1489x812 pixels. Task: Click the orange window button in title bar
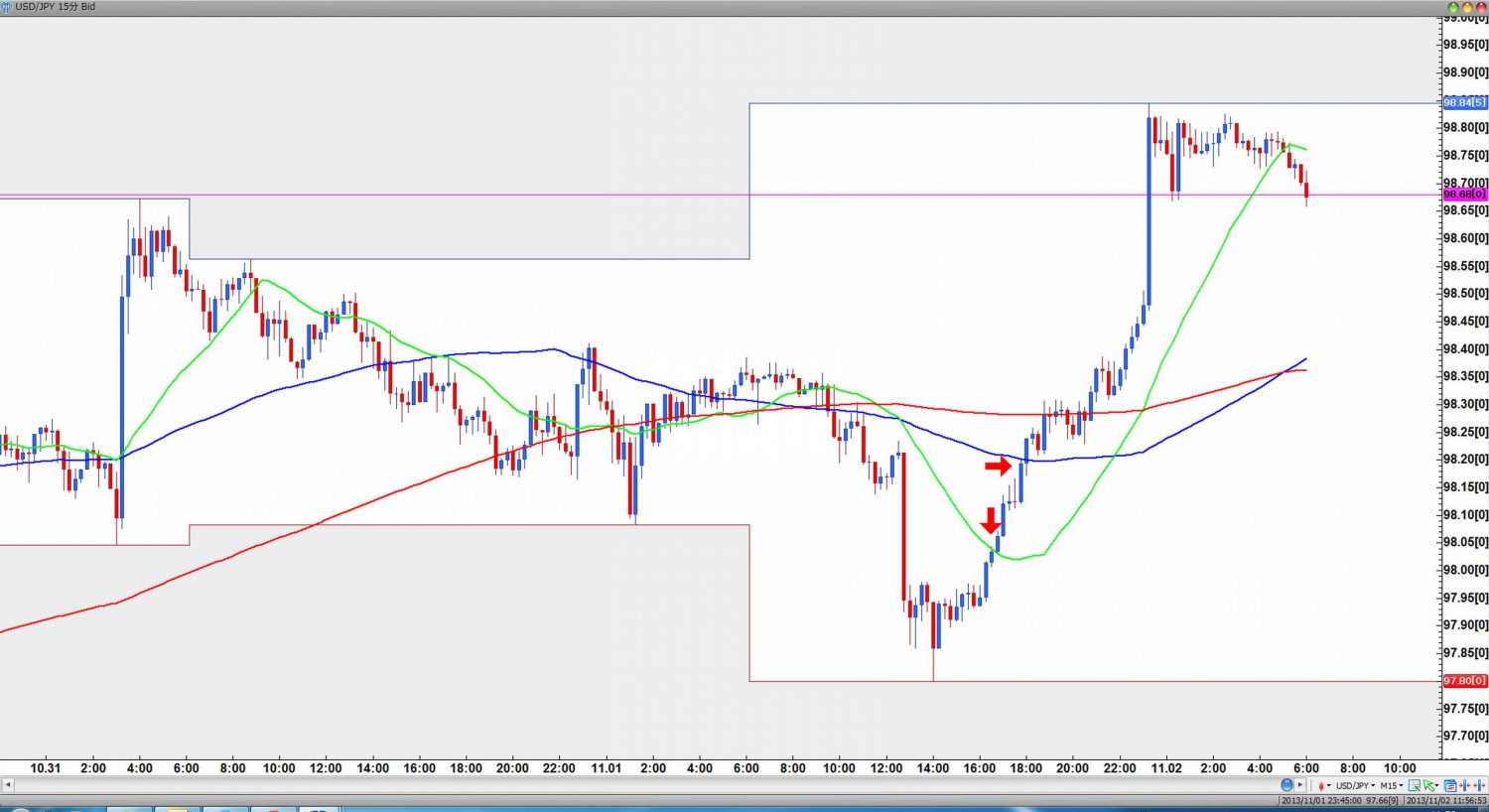(x=1467, y=8)
